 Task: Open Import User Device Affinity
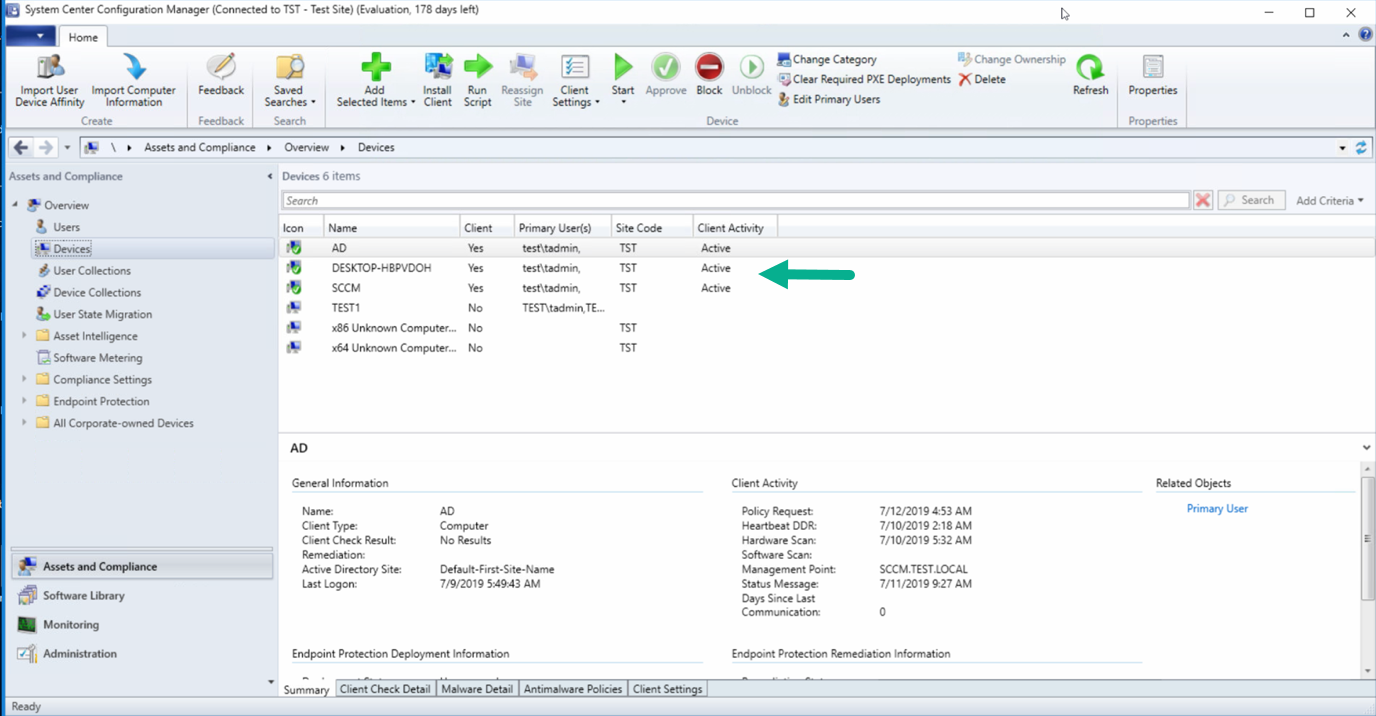click(50, 82)
